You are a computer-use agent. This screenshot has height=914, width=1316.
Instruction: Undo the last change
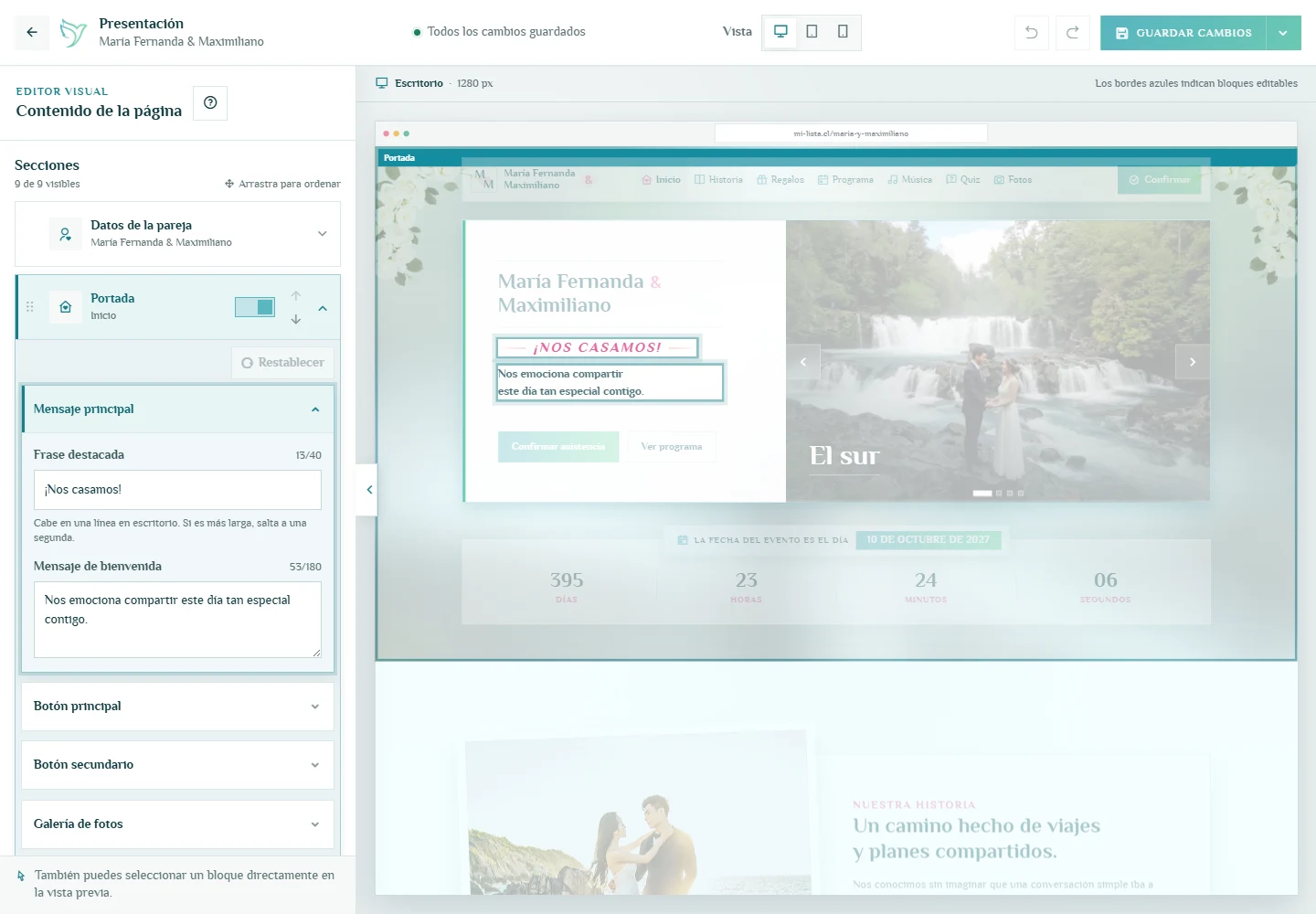coord(1032,32)
